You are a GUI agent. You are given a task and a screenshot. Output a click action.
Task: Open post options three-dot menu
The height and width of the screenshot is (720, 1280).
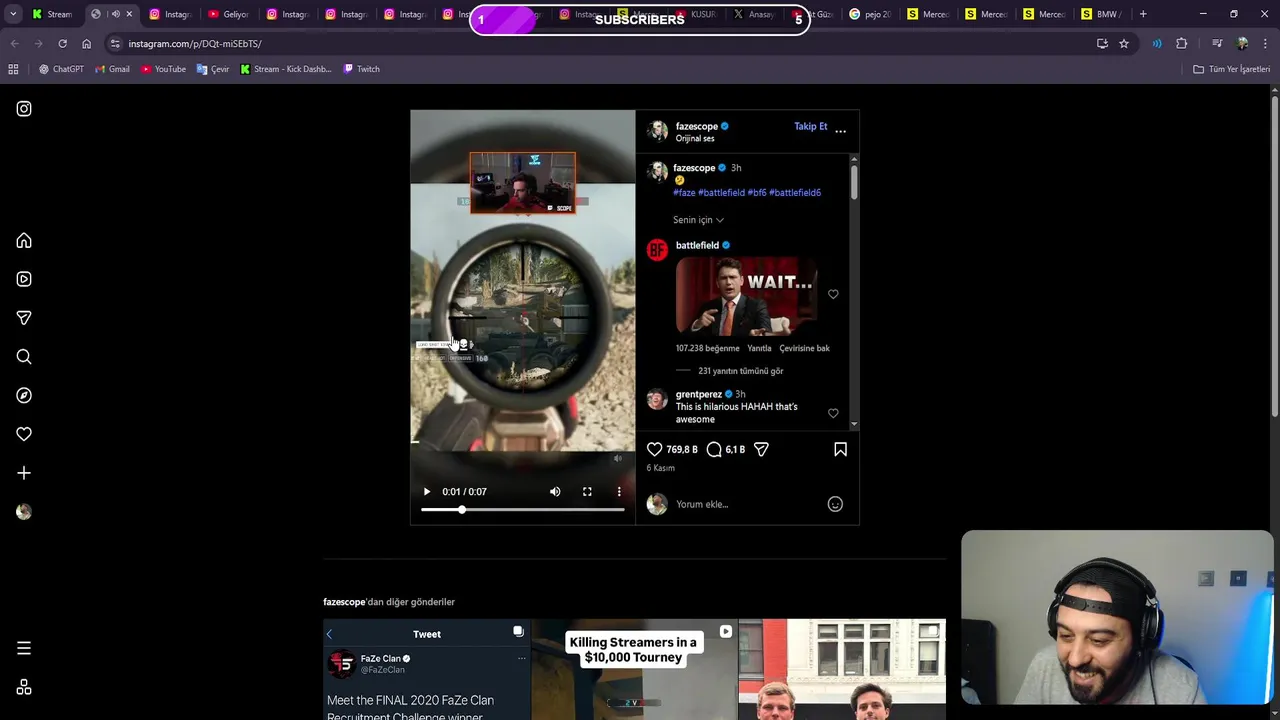coord(840,131)
